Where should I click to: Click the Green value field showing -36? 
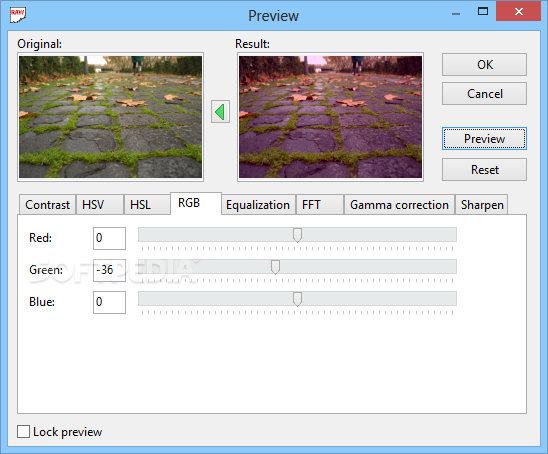109,270
